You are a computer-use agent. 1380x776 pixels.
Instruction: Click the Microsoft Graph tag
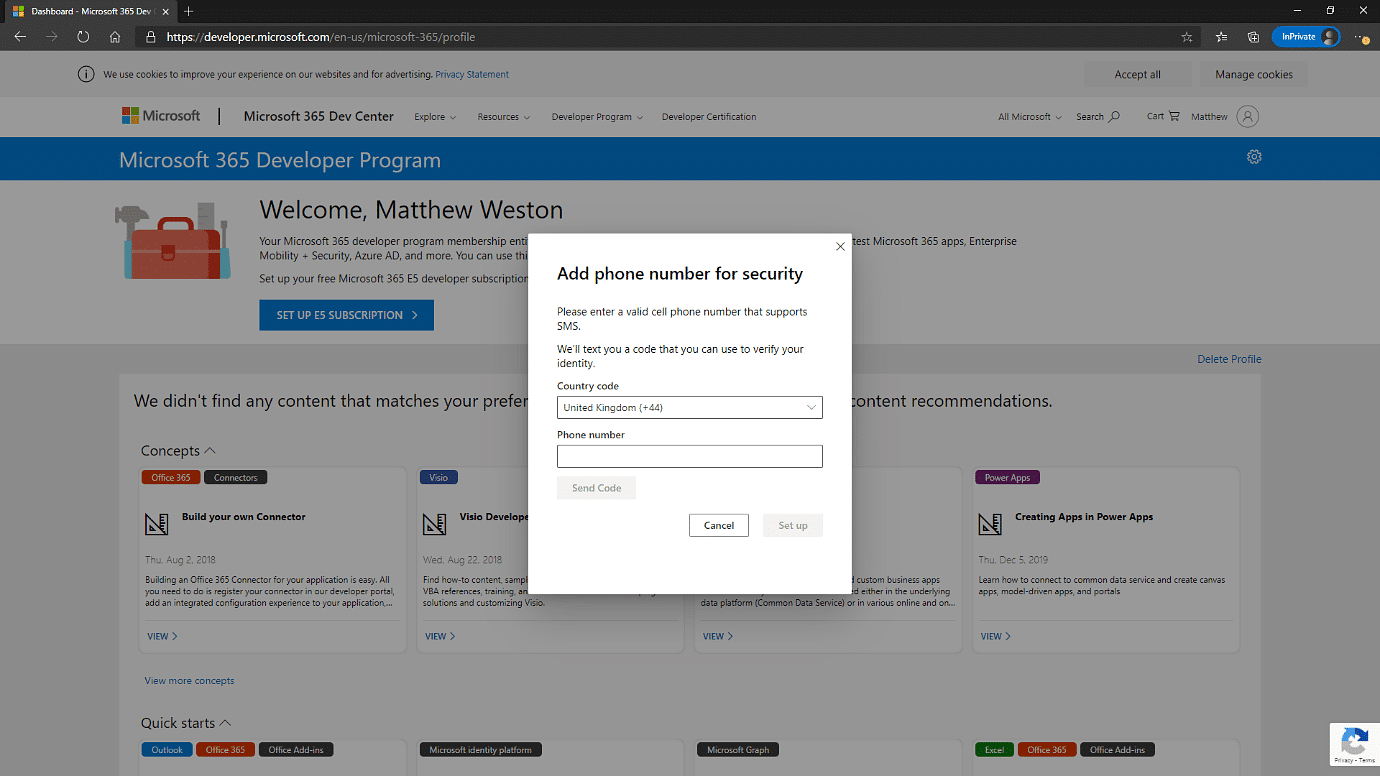[738, 749]
